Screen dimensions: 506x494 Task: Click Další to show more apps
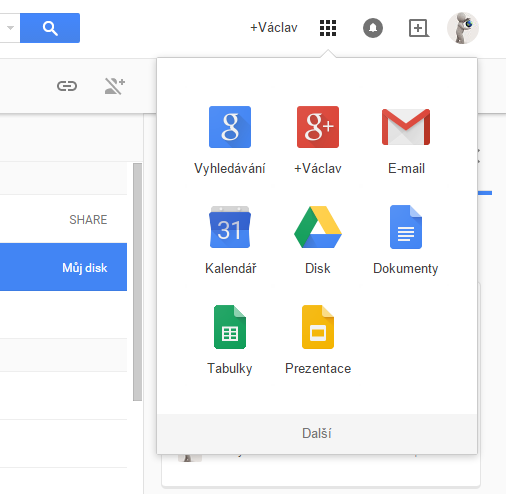pyautogui.click(x=317, y=434)
